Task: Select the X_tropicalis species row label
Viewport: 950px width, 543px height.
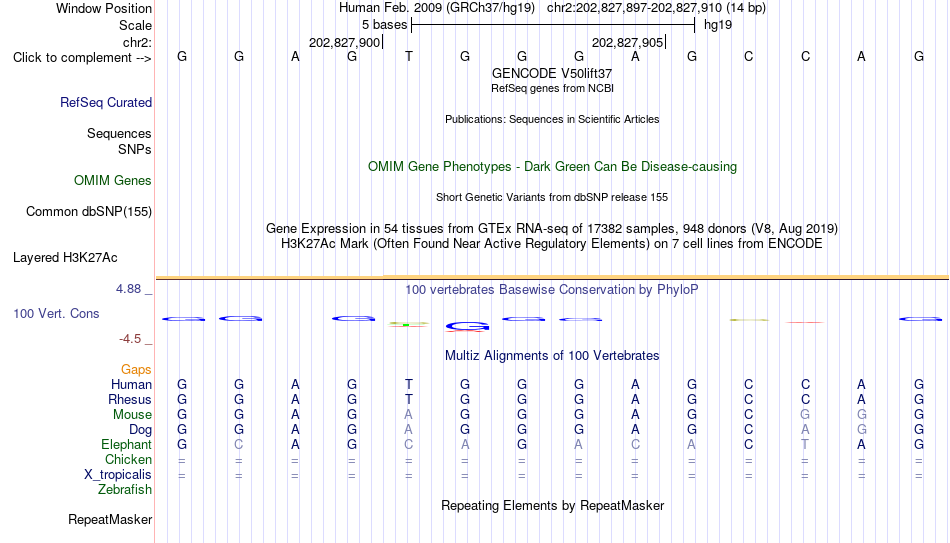Action: point(118,475)
